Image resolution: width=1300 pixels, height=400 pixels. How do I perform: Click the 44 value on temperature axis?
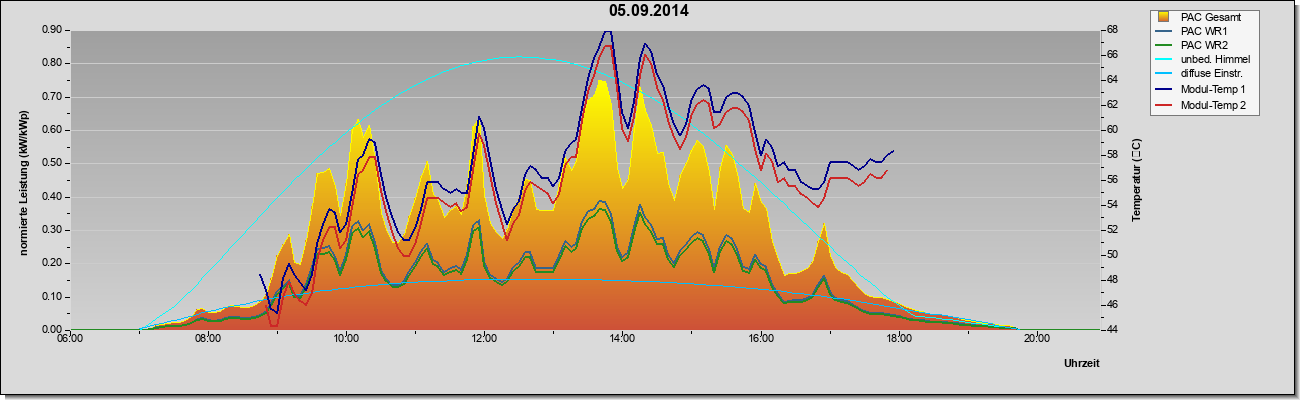click(x=1111, y=329)
